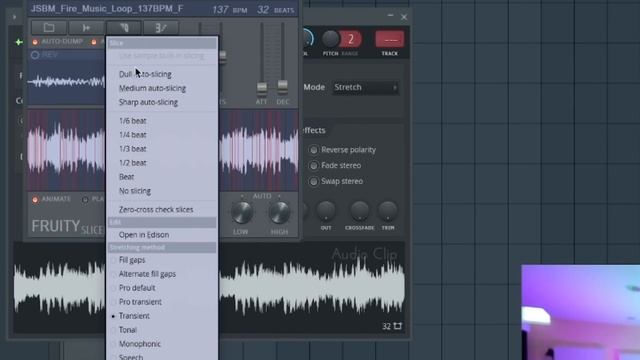Click the 137 BPM value
Screen dimensions: 640x360
(220, 9)
